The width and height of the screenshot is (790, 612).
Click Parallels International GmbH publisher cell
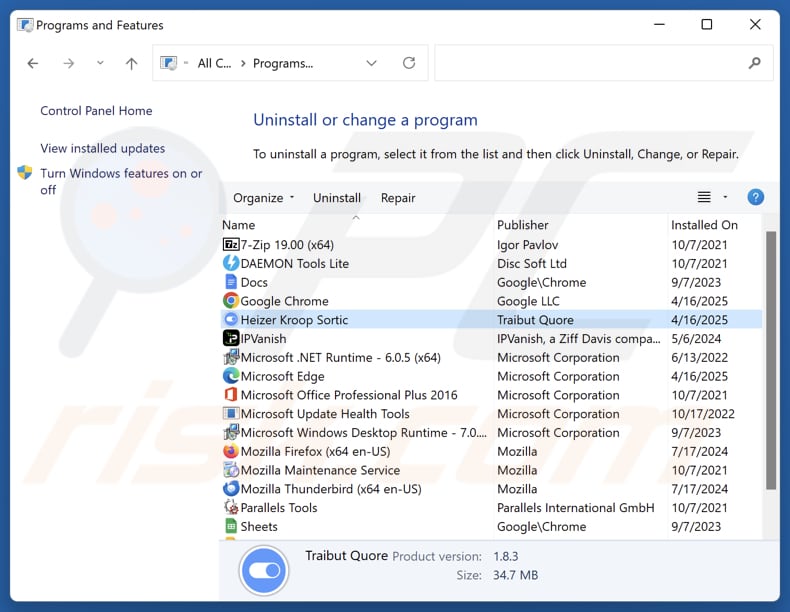[575, 508]
